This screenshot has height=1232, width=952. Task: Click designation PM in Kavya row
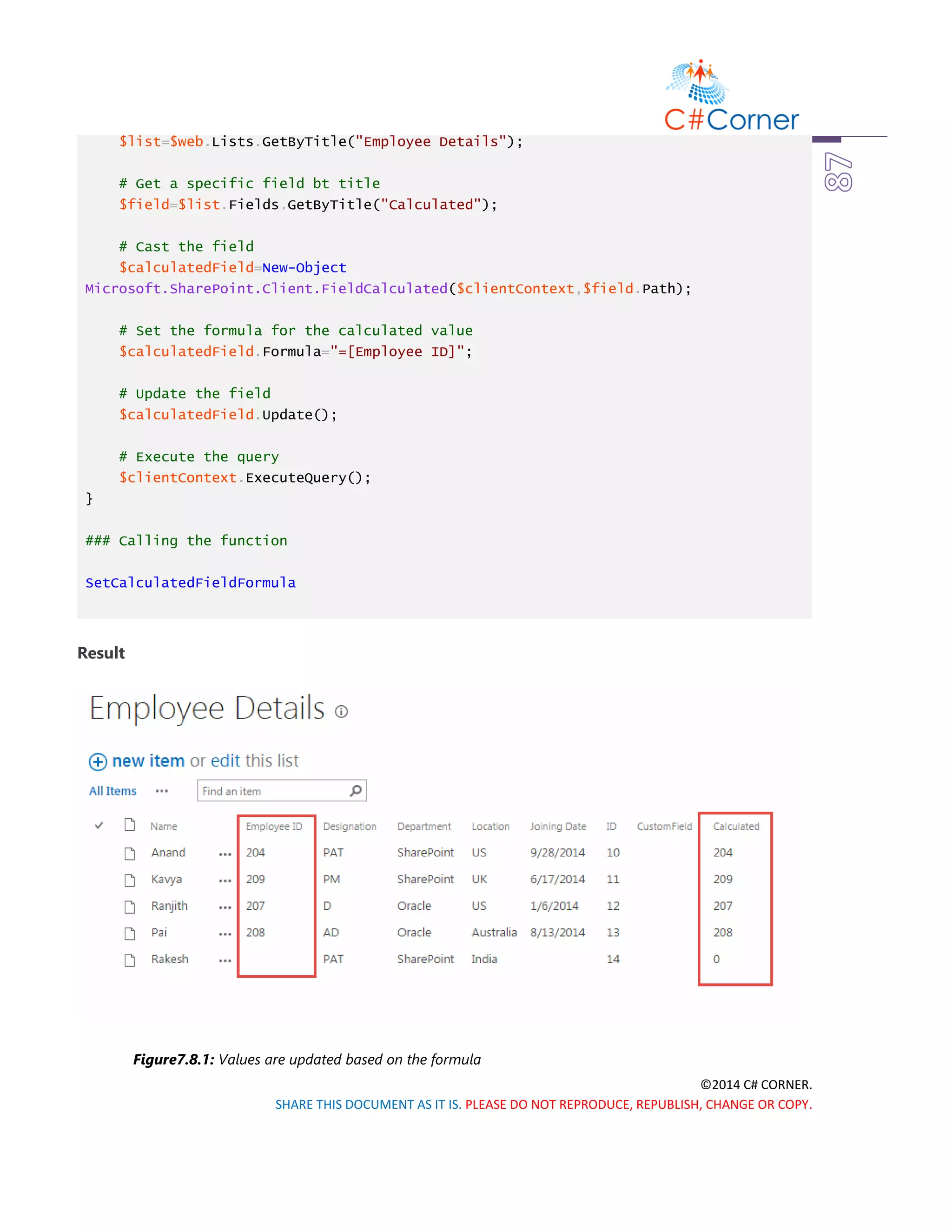331,879
